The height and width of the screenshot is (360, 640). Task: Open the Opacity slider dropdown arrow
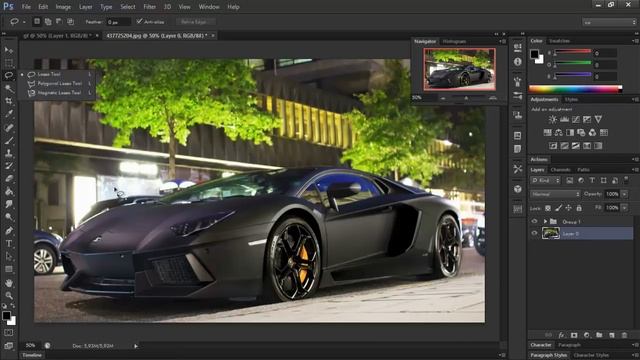624,194
